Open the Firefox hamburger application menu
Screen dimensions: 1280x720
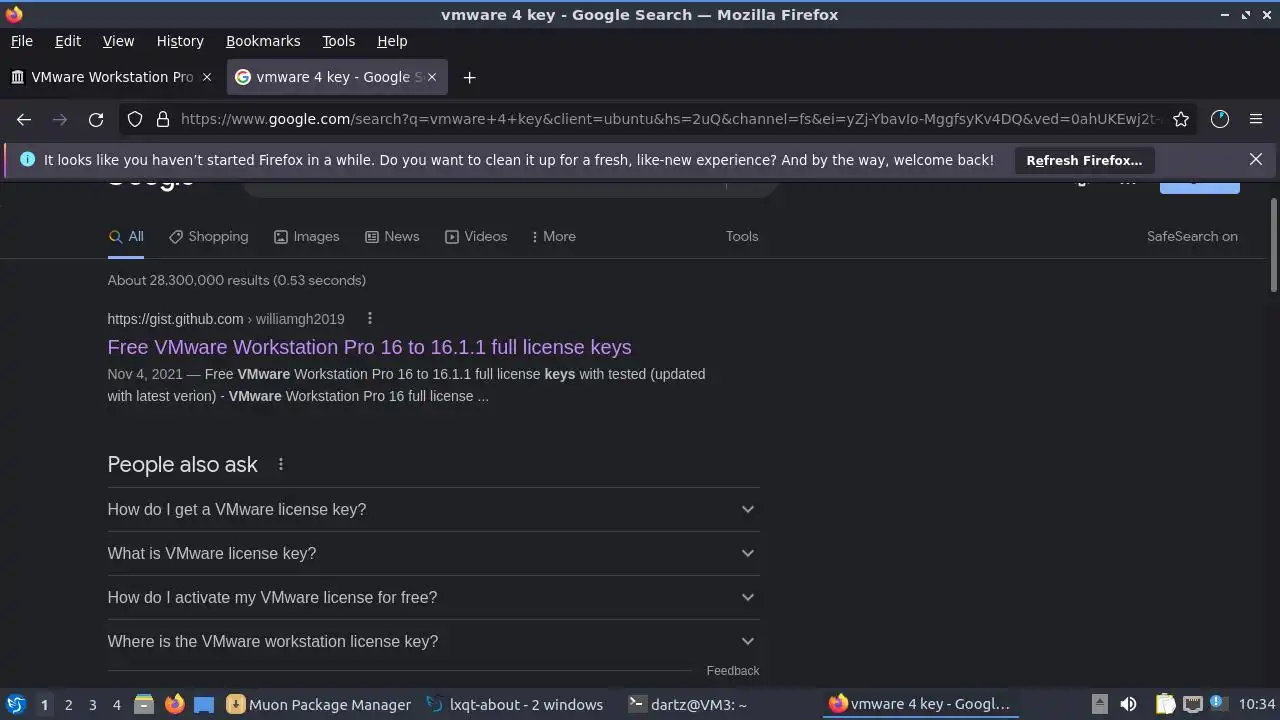1256,119
